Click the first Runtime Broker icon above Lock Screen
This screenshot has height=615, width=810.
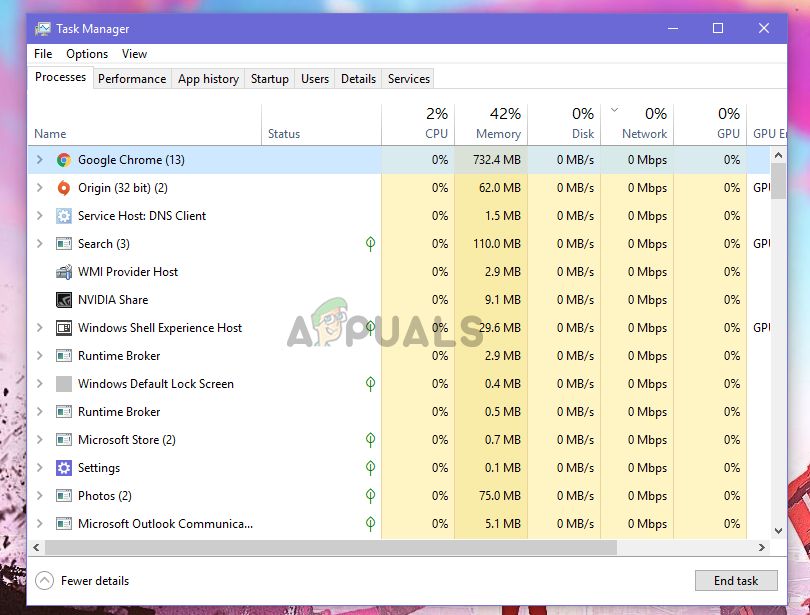point(64,356)
